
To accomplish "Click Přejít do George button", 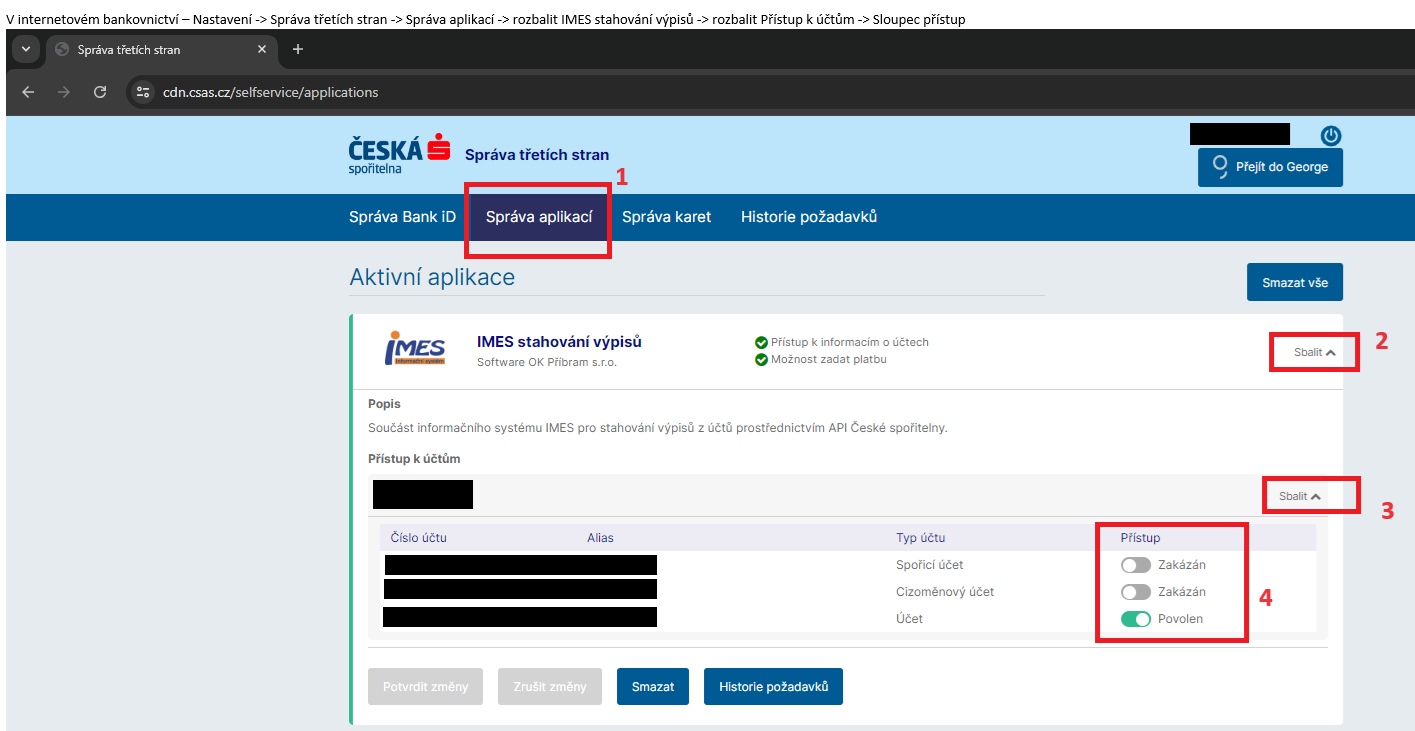I will (x=1270, y=167).
